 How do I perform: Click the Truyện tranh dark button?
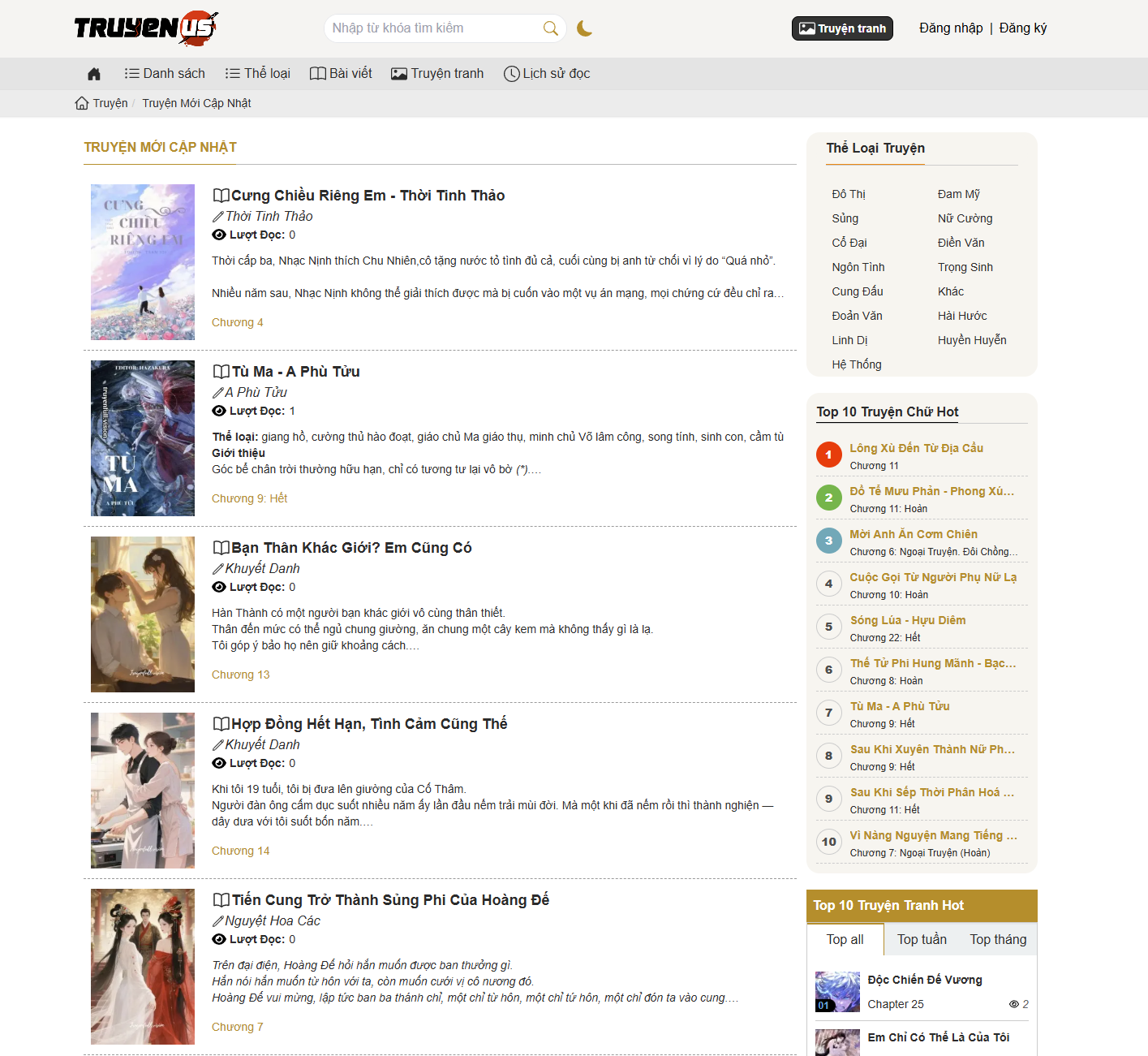[x=842, y=28]
